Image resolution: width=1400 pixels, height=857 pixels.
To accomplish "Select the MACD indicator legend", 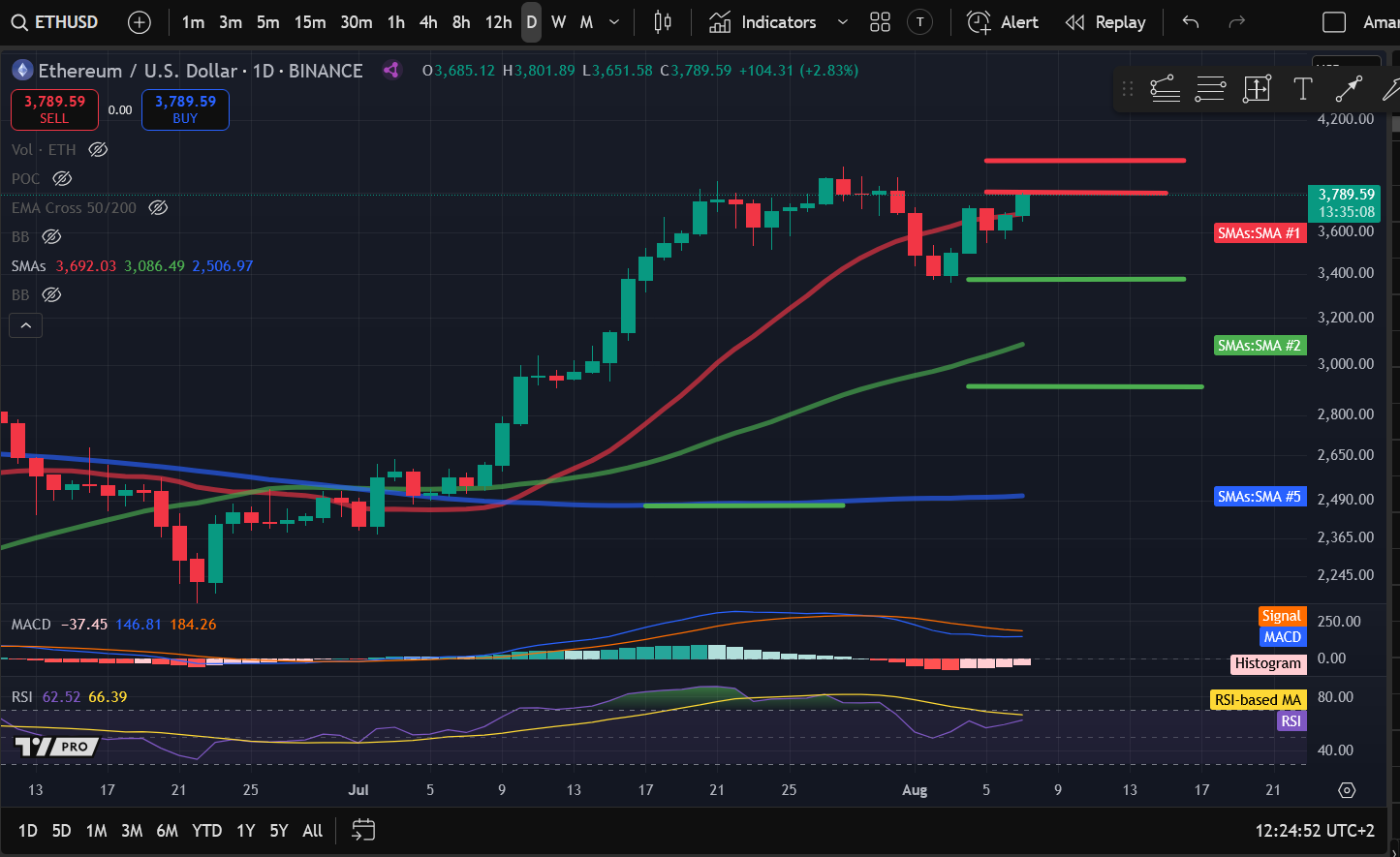I will (x=31, y=624).
